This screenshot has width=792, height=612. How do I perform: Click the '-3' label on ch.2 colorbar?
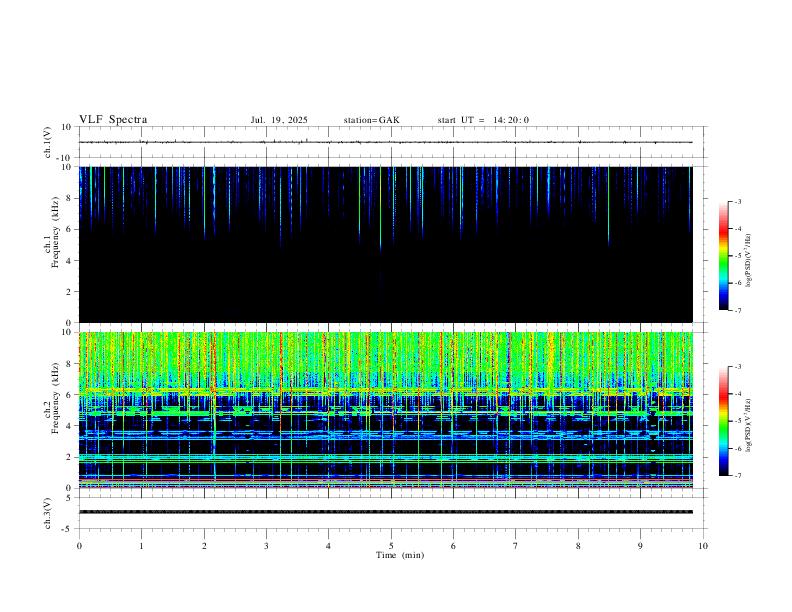point(737,367)
